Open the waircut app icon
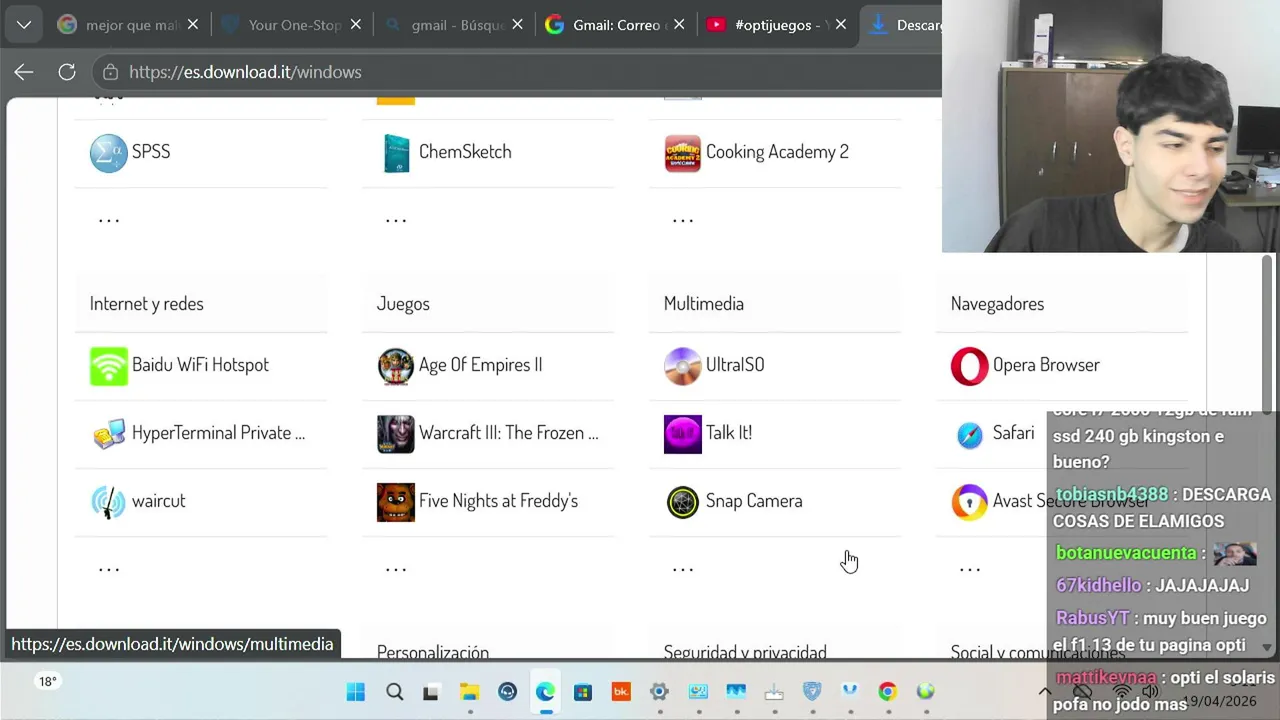Viewport: 1280px width, 720px height. (109, 502)
